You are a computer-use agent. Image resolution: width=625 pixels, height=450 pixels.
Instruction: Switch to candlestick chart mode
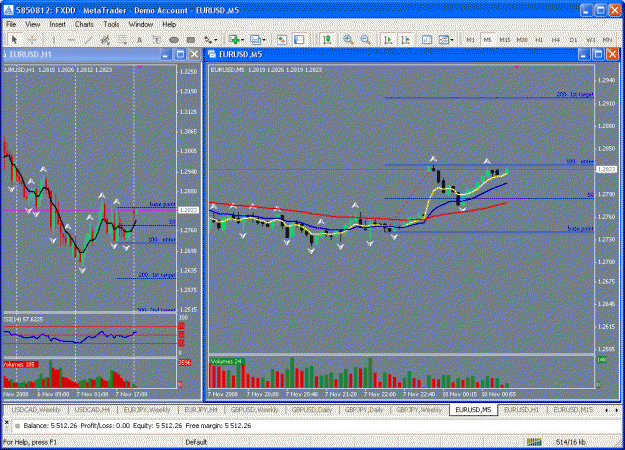pyautogui.click(x=327, y=39)
